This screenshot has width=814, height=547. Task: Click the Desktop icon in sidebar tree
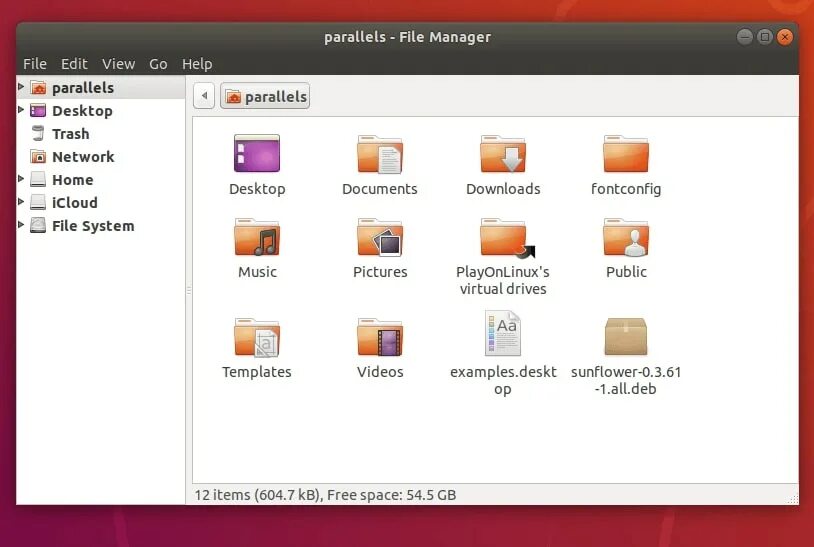coord(38,111)
